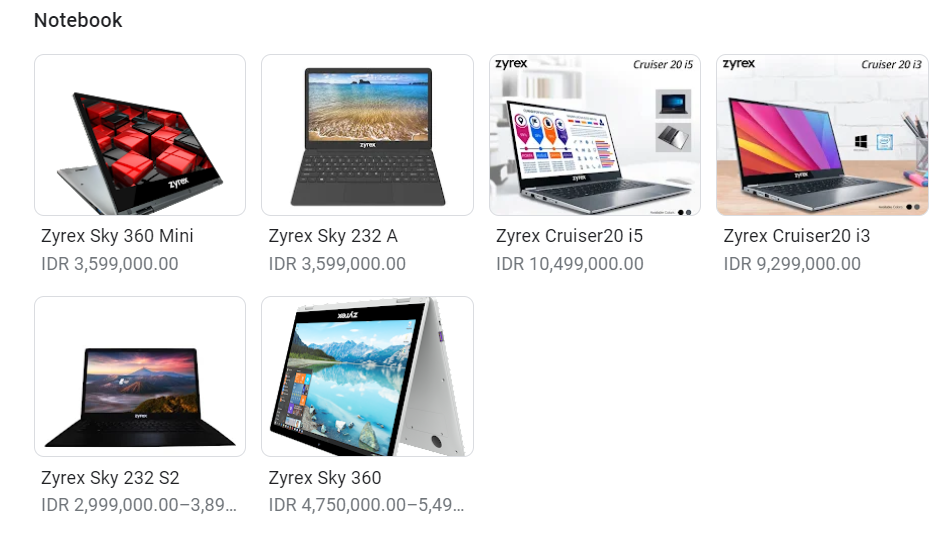Click the IDR 2,999,000.00 price range
This screenshot has height=550, width=944.
[x=139, y=505]
